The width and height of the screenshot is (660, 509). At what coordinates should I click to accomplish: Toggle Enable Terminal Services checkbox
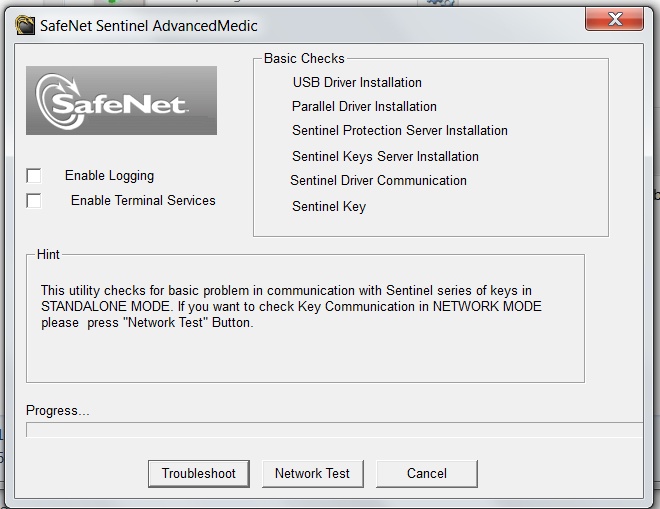pos(34,201)
